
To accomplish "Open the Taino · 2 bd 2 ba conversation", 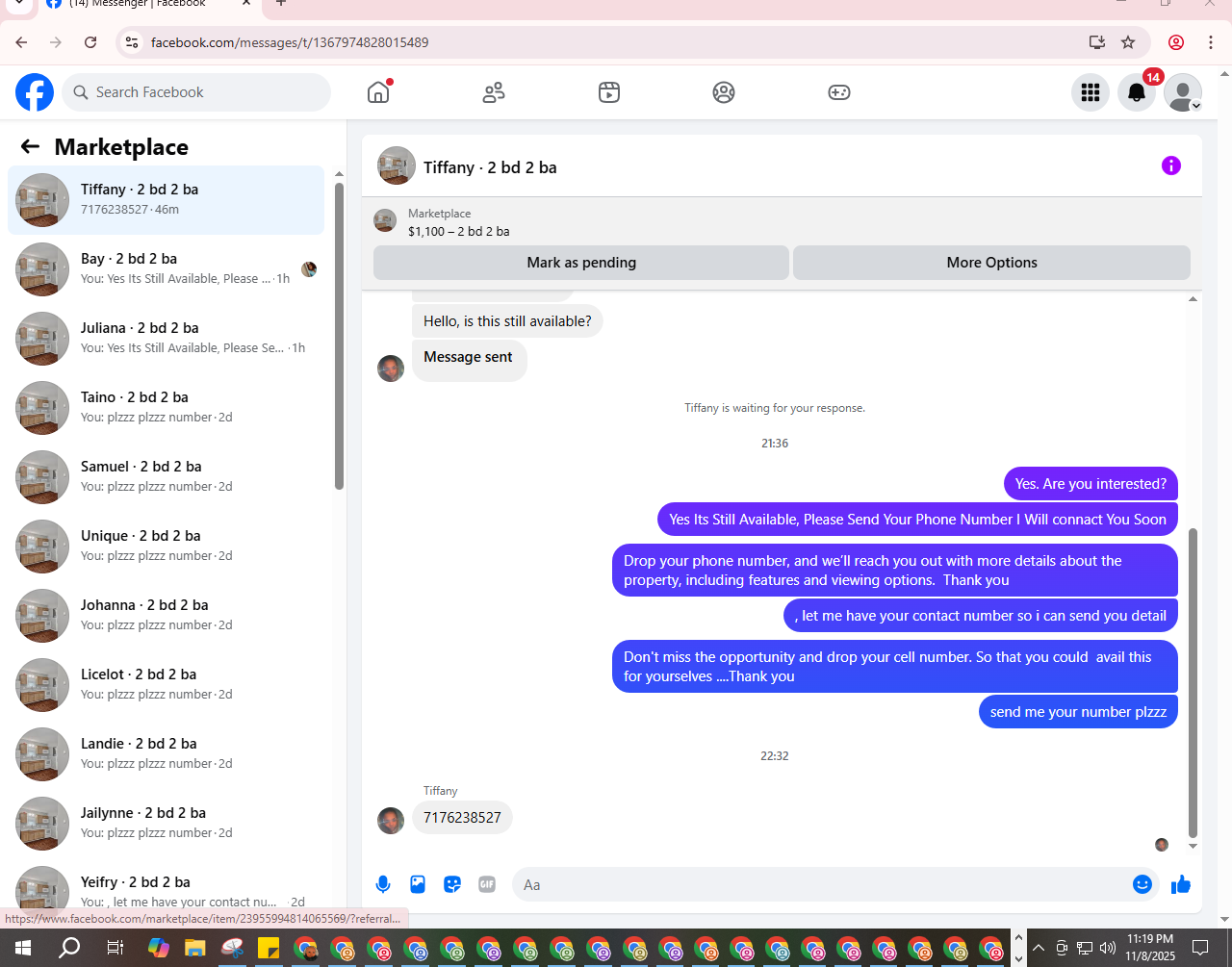I will pyautogui.click(x=167, y=408).
